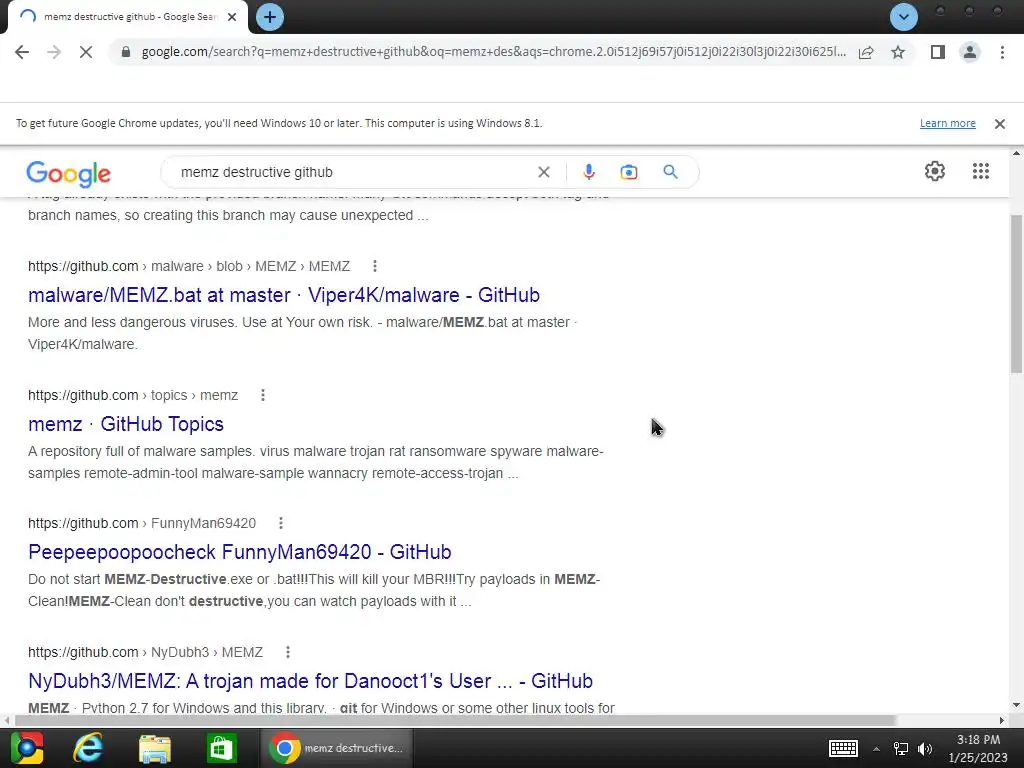Expand tab search dropdown arrow
Viewport: 1024px width, 768px height.
click(x=904, y=17)
